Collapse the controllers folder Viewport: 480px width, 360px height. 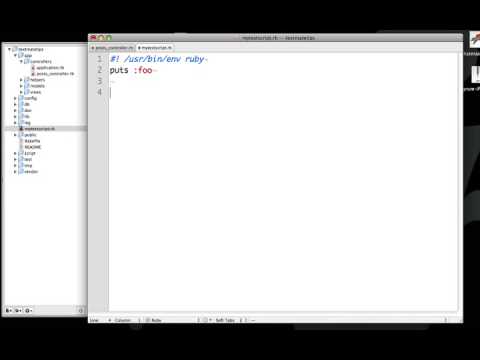21,62
